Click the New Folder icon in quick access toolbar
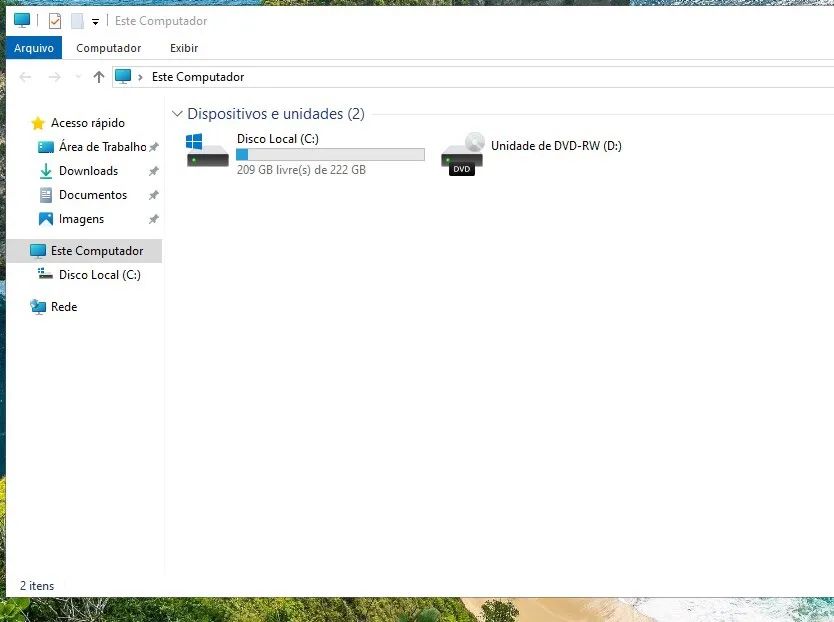 tap(78, 21)
